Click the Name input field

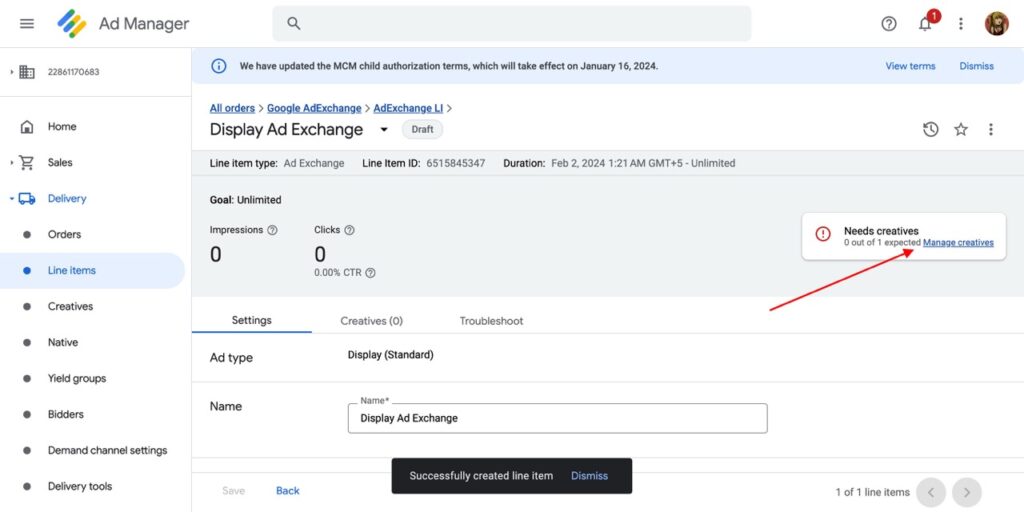557,418
